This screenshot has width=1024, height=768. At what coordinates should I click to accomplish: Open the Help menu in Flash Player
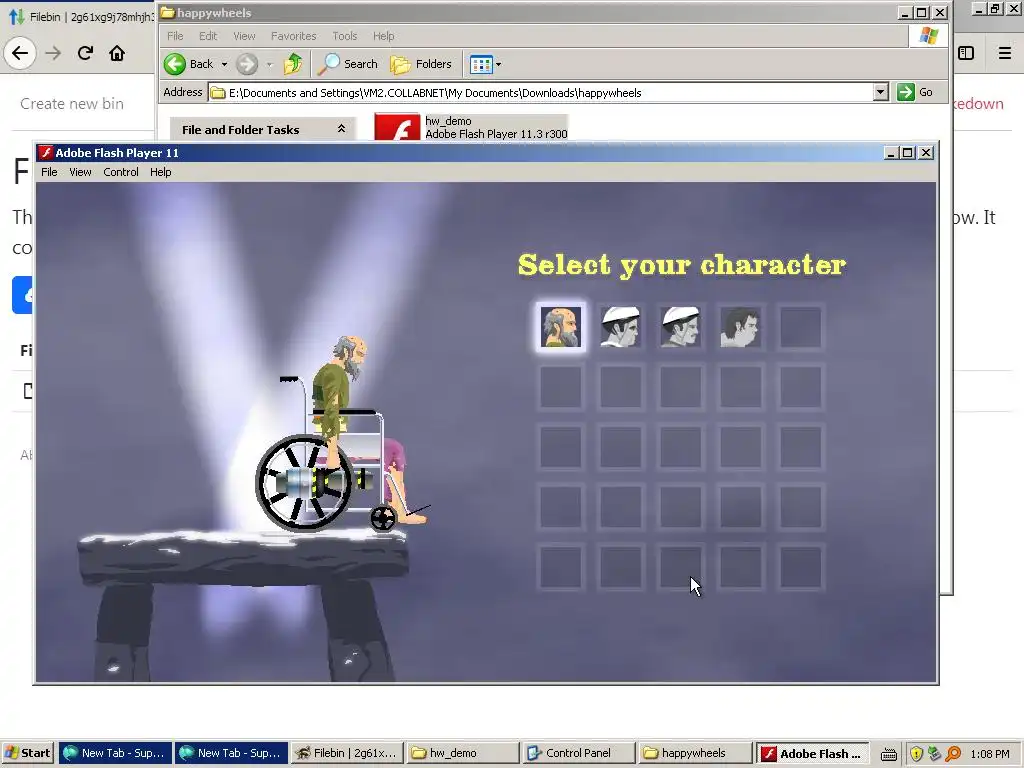pyautogui.click(x=161, y=172)
